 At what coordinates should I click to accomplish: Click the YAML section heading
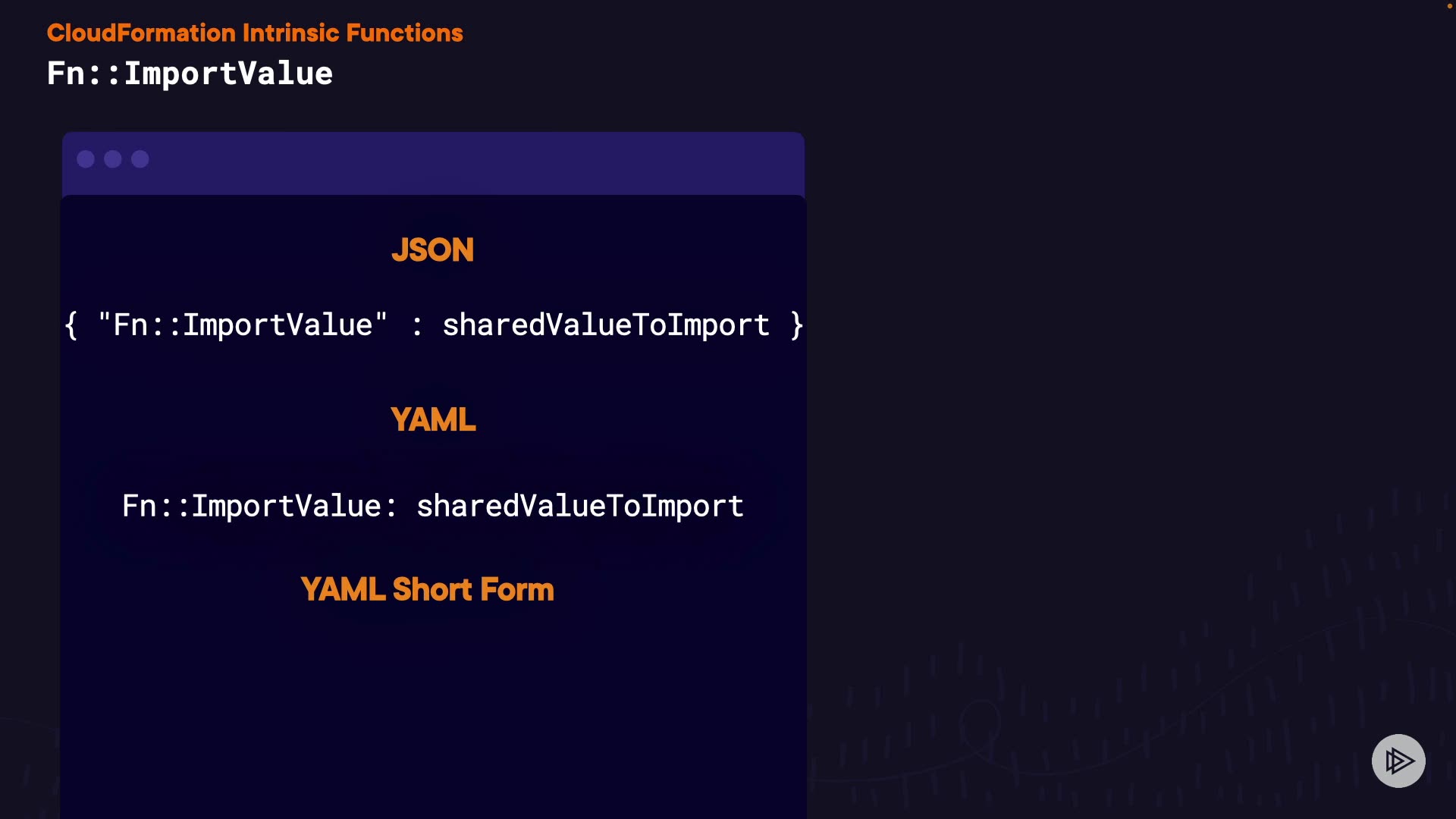click(x=433, y=420)
